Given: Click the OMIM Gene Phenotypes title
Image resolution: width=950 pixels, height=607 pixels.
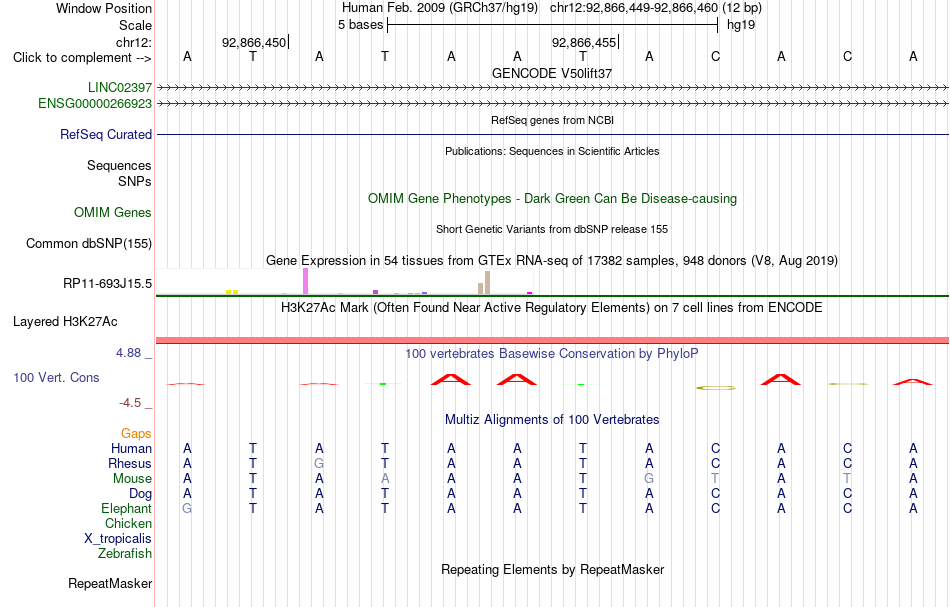Looking at the screenshot, I should [553, 199].
